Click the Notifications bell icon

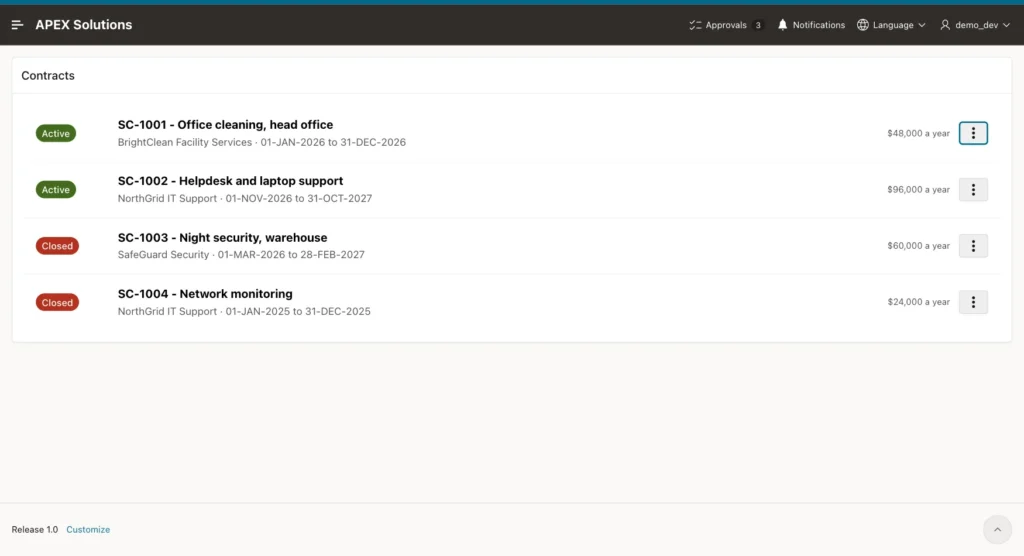pyautogui.click(x=782, y=25)
